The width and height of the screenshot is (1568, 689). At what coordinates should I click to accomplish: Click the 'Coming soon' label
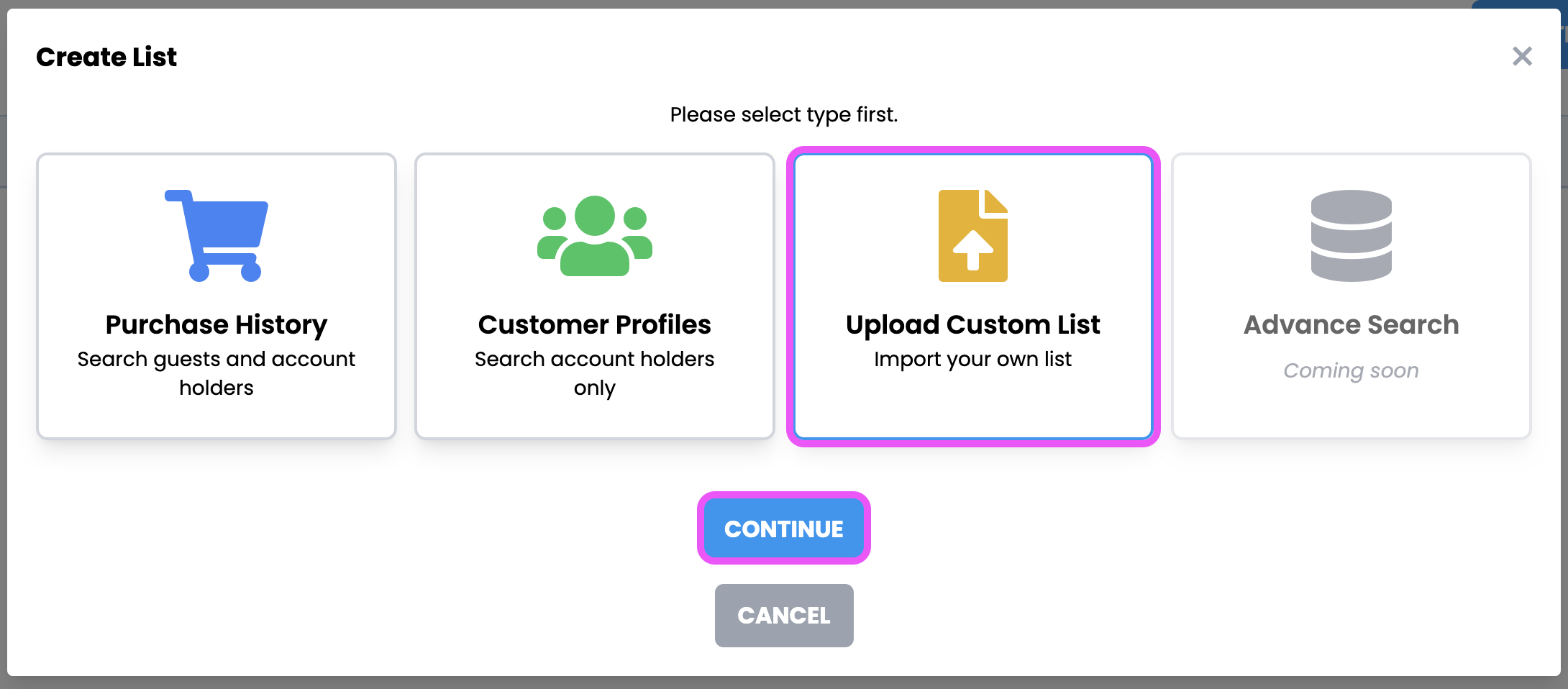click(1351, 370)
